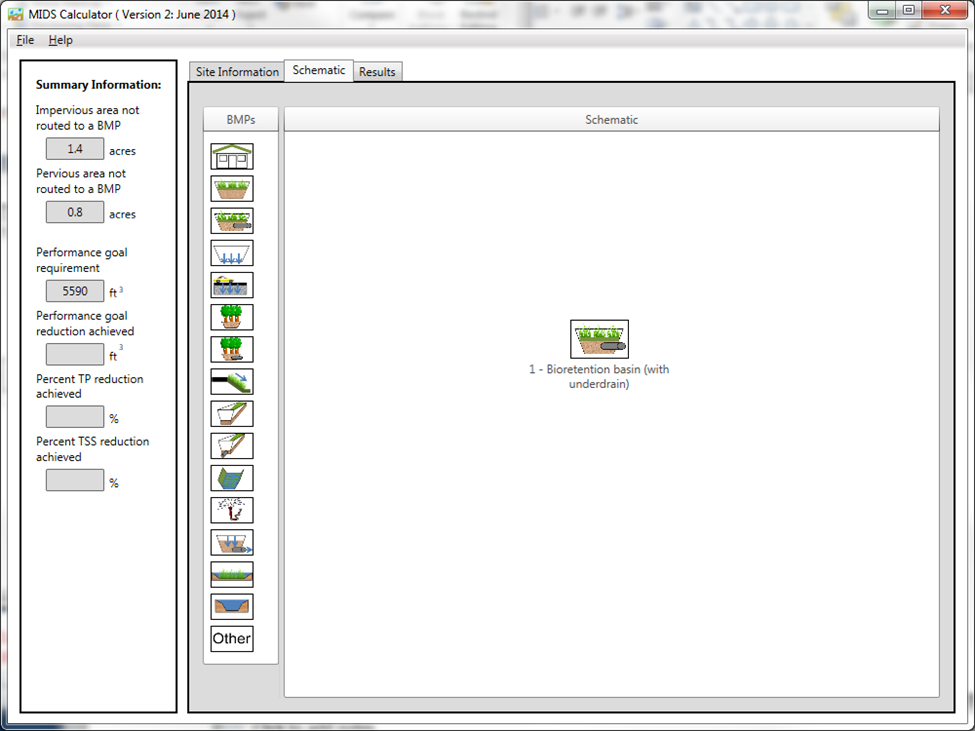
Task: Select the Constructed pond BMP icon
Action: pyautogui.click(x=232, y=606)
